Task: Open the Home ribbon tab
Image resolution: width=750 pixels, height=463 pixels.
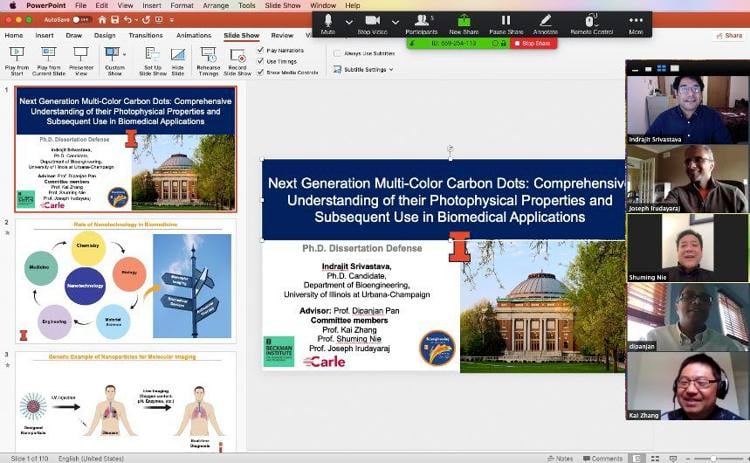Action: click(14, 35)
